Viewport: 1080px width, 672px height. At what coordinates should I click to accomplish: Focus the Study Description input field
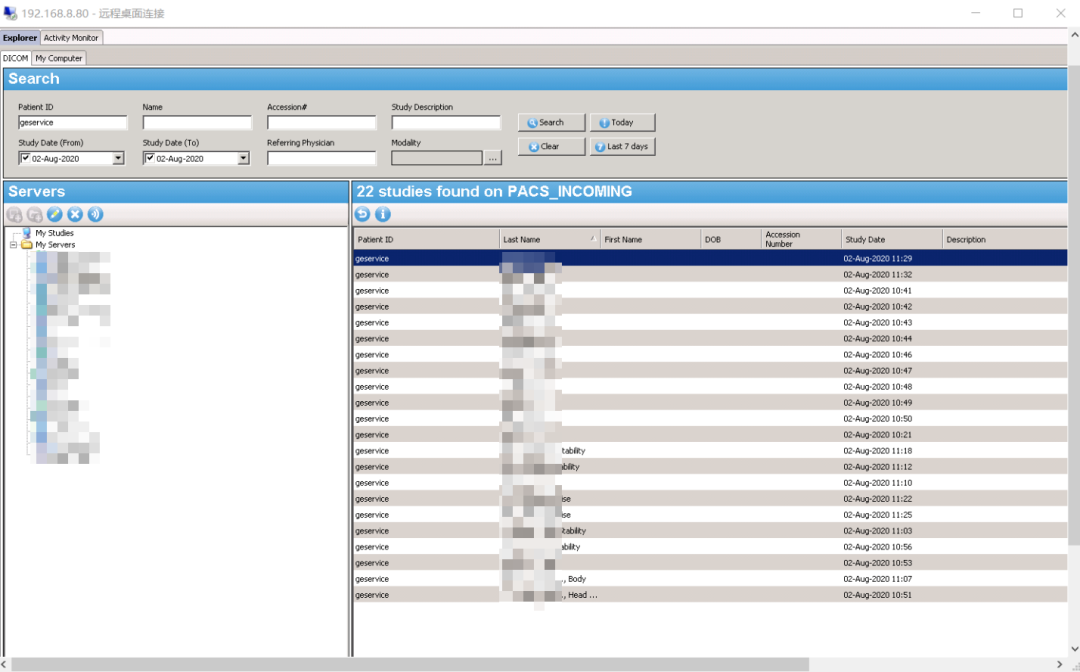[446, 123]
